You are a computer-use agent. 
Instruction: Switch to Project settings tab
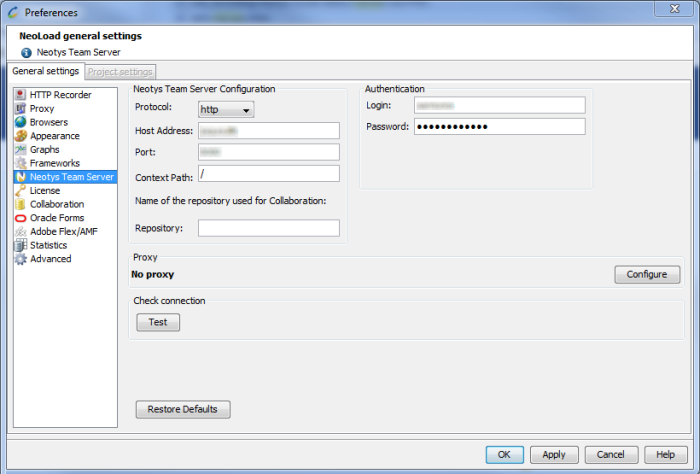pos(120,72)
